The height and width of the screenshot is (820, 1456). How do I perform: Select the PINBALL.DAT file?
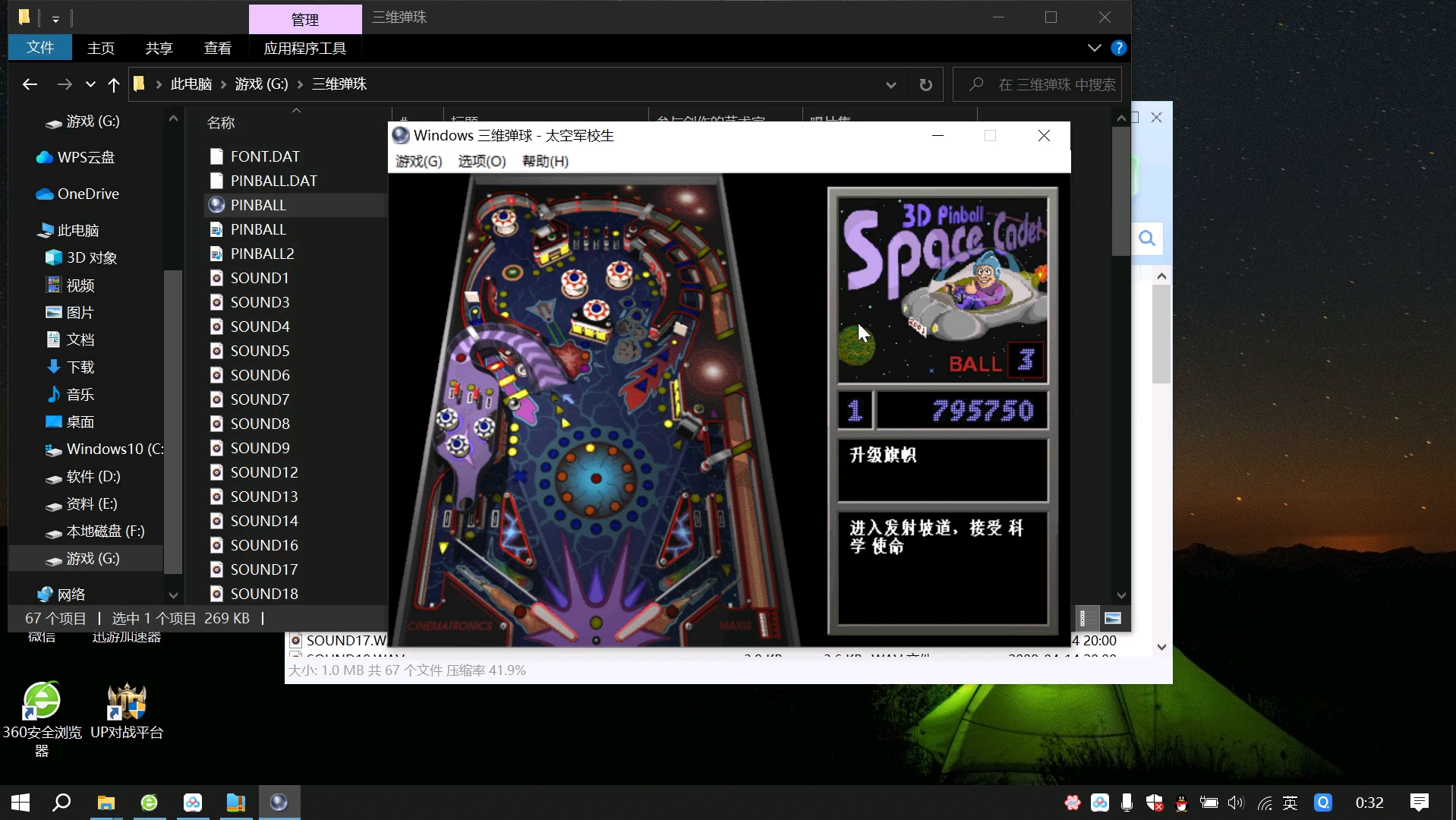(x=263, y=181)
